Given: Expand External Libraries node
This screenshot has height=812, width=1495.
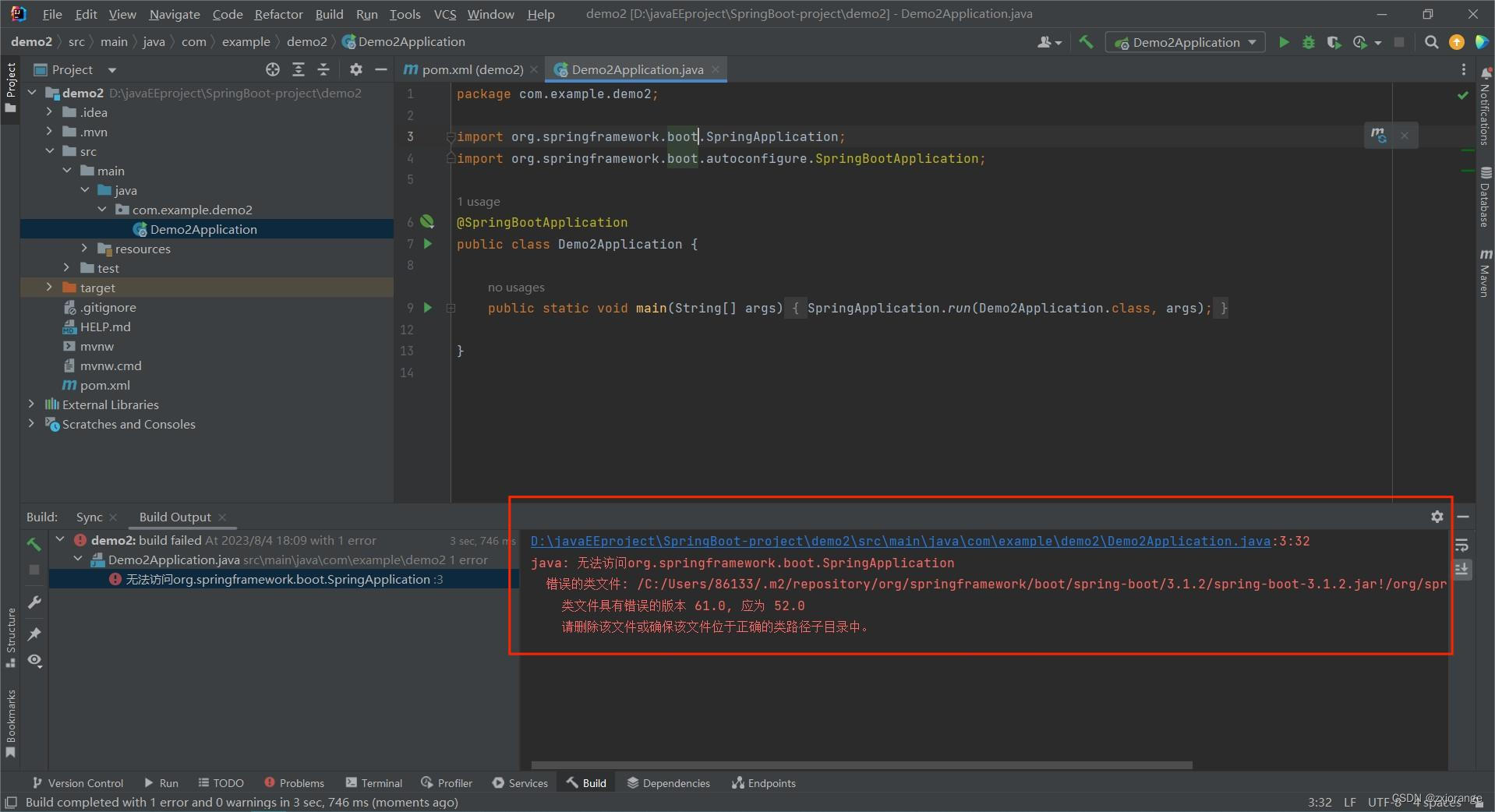Looking at the screenshot, I should pos(31,404).
